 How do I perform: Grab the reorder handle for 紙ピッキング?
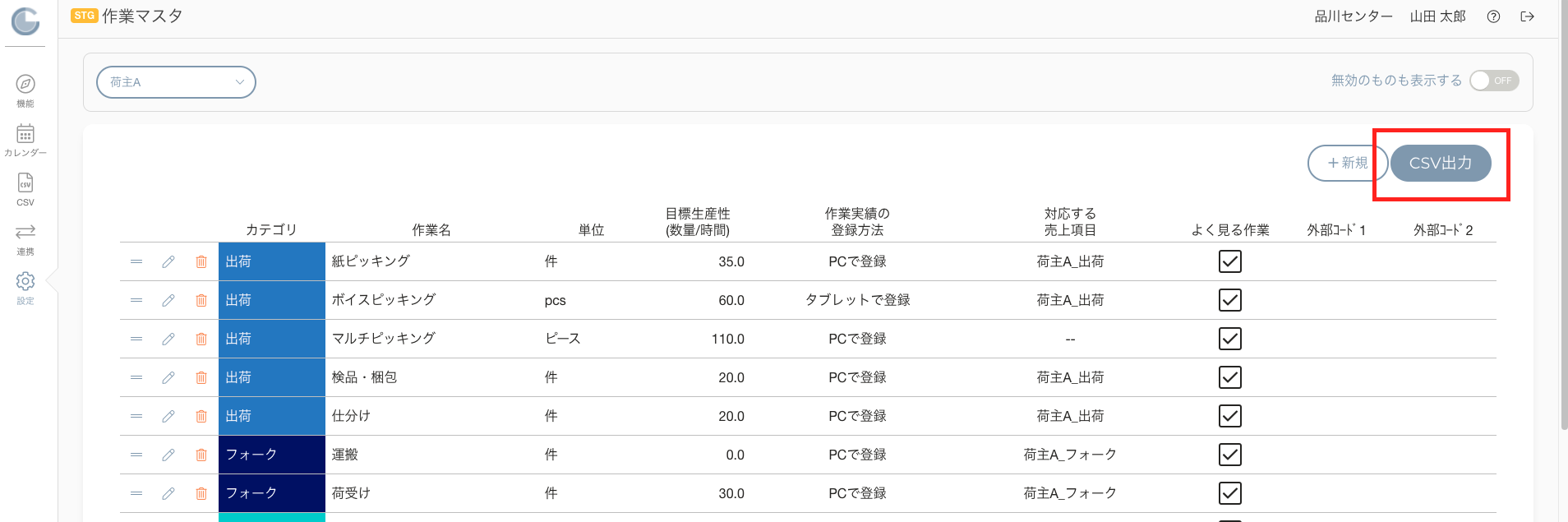[136, 261]
